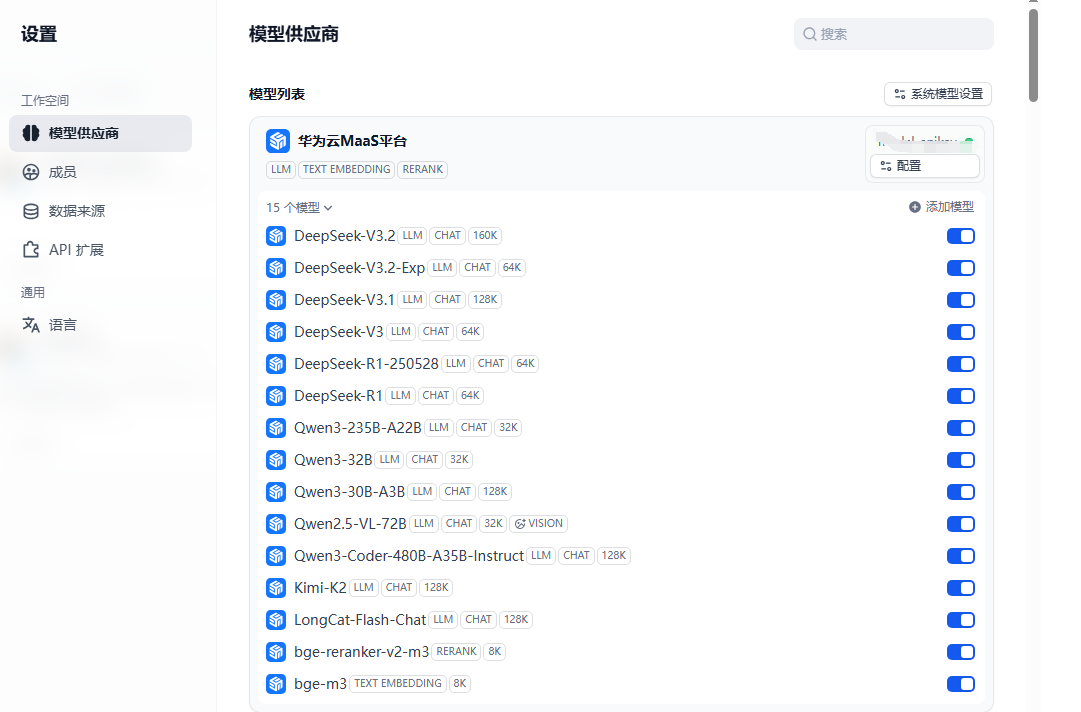Click the 华为云MaaS平台 provider logo

pos(278,141)
